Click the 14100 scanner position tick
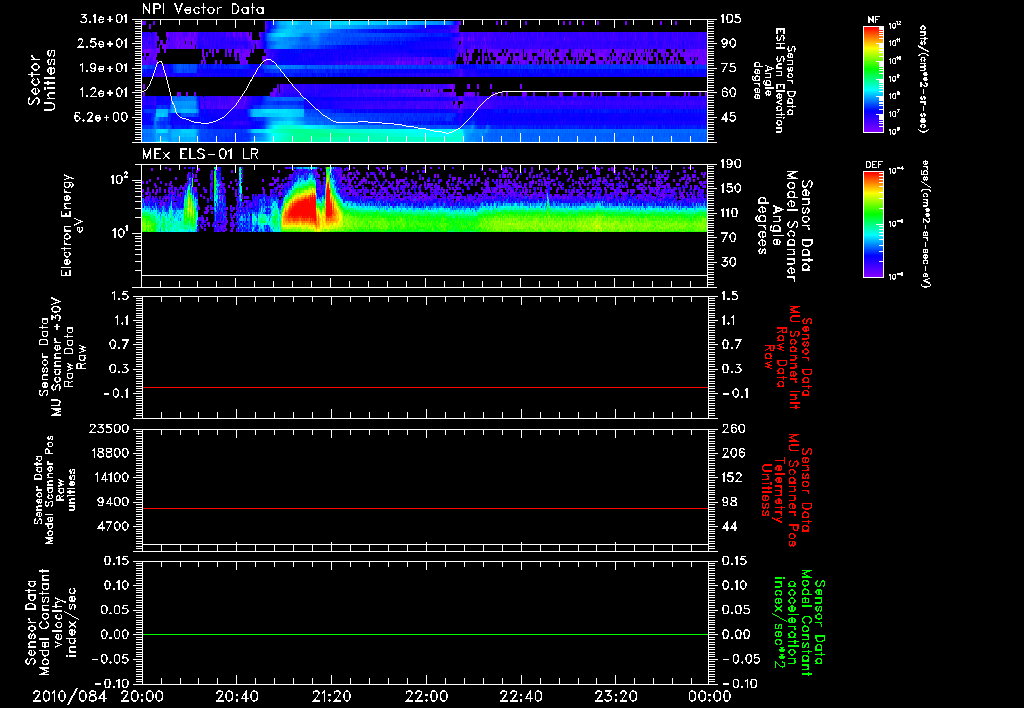The width and height of the screenshot is (1024, 708). click(x=109, y=477)
